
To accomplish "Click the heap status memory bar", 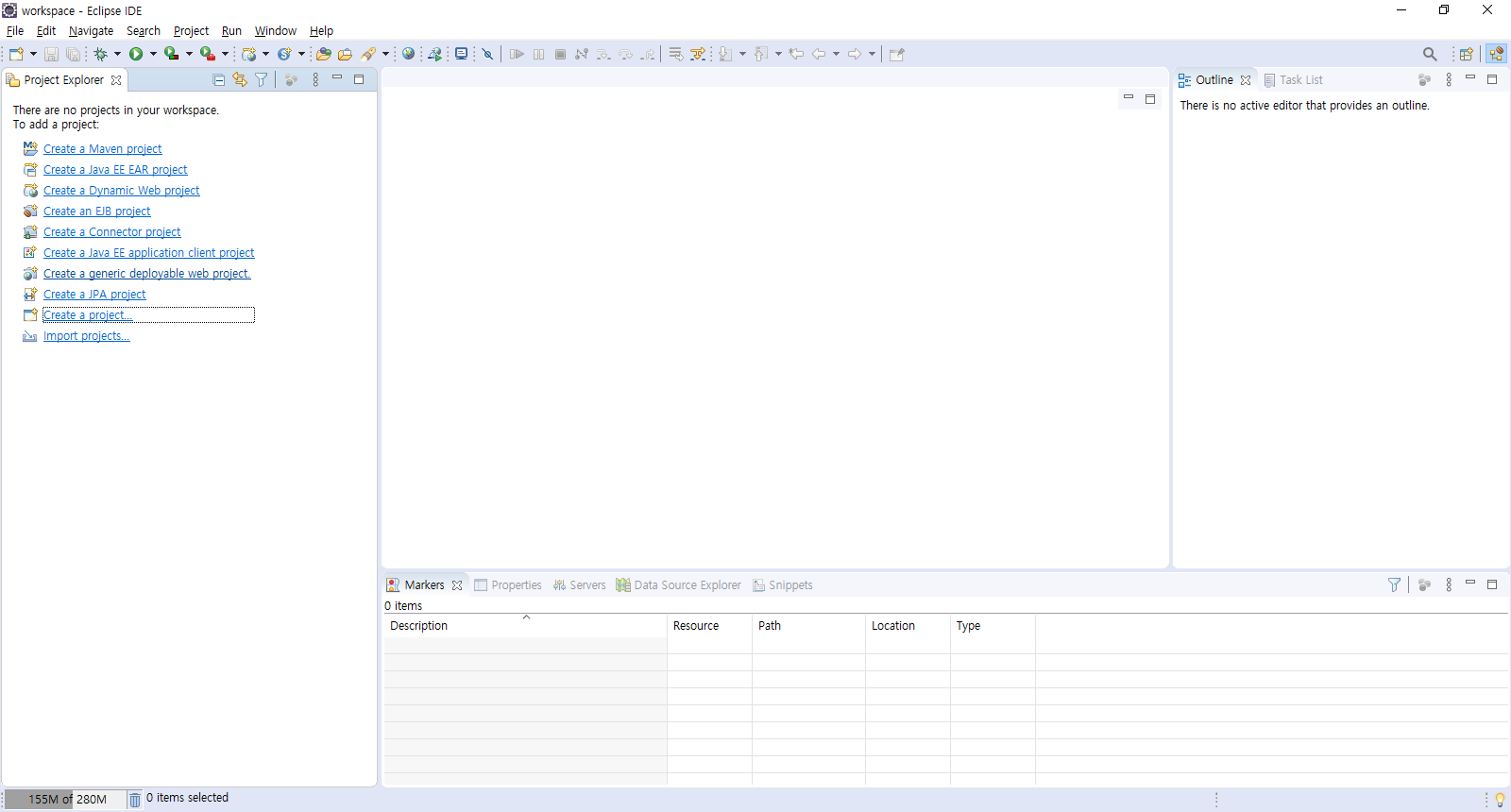I will 65,800.
